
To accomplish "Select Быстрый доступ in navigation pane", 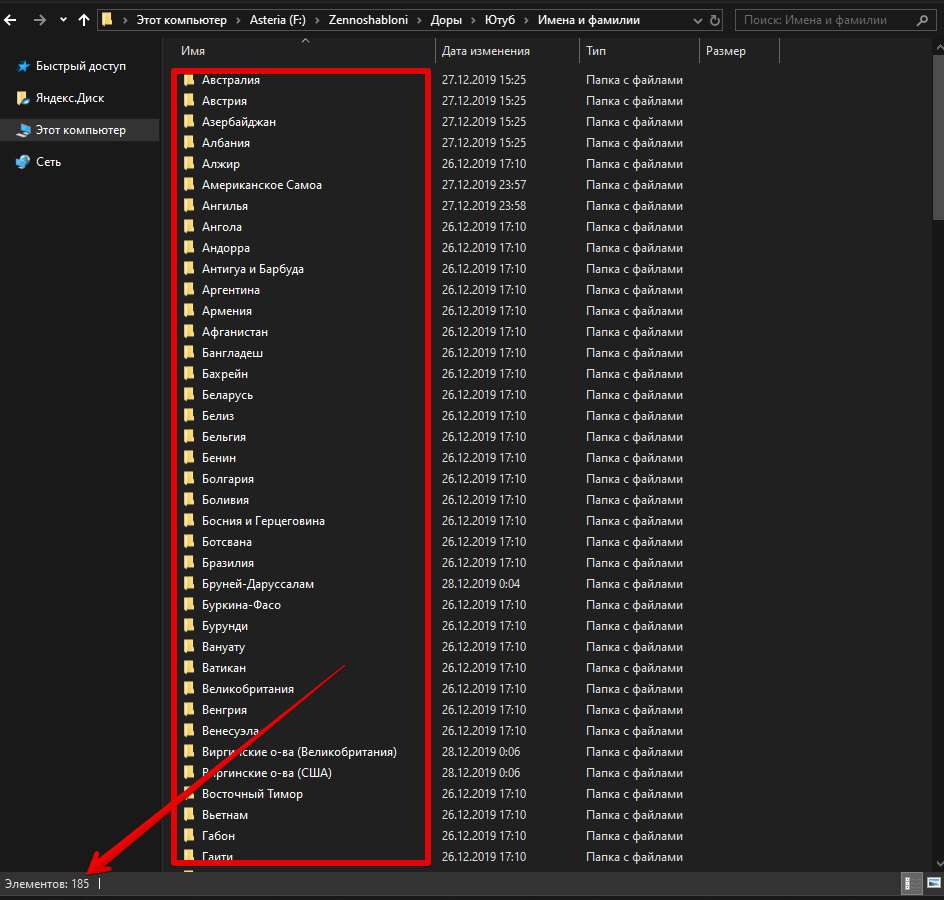I will pyautogui.click(x=80, y=66).
